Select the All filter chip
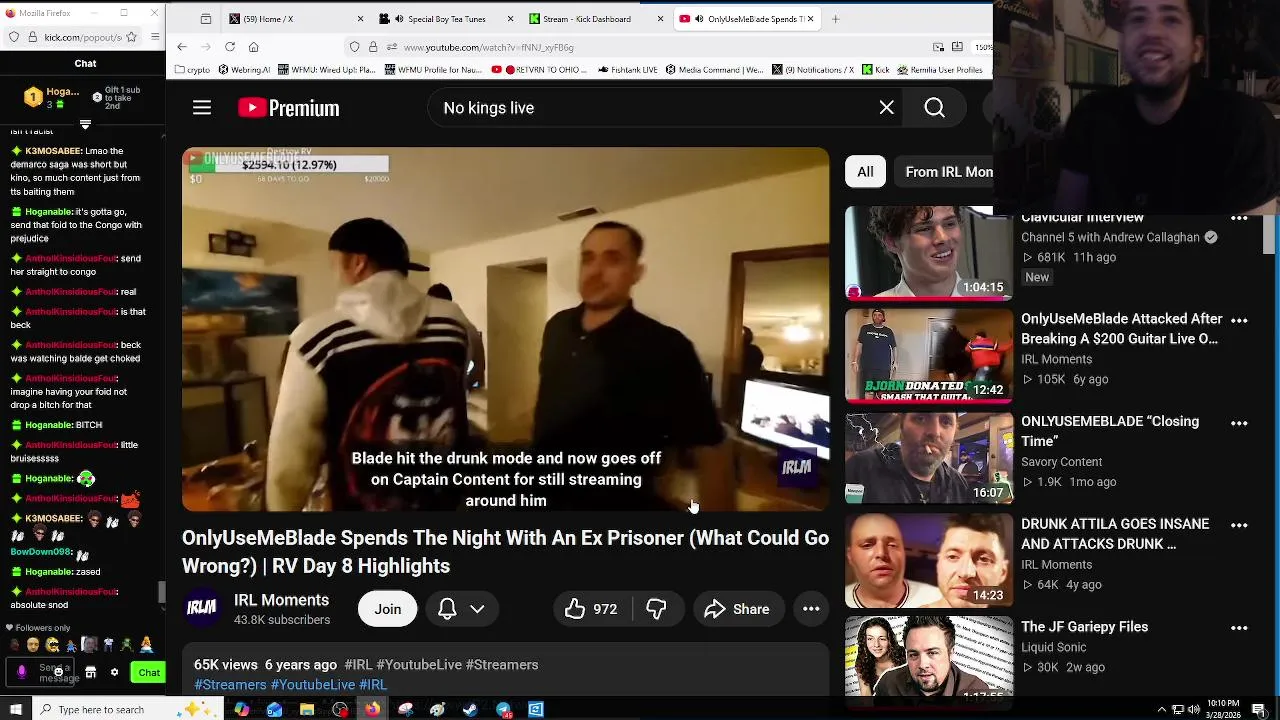 coord(865,172)
